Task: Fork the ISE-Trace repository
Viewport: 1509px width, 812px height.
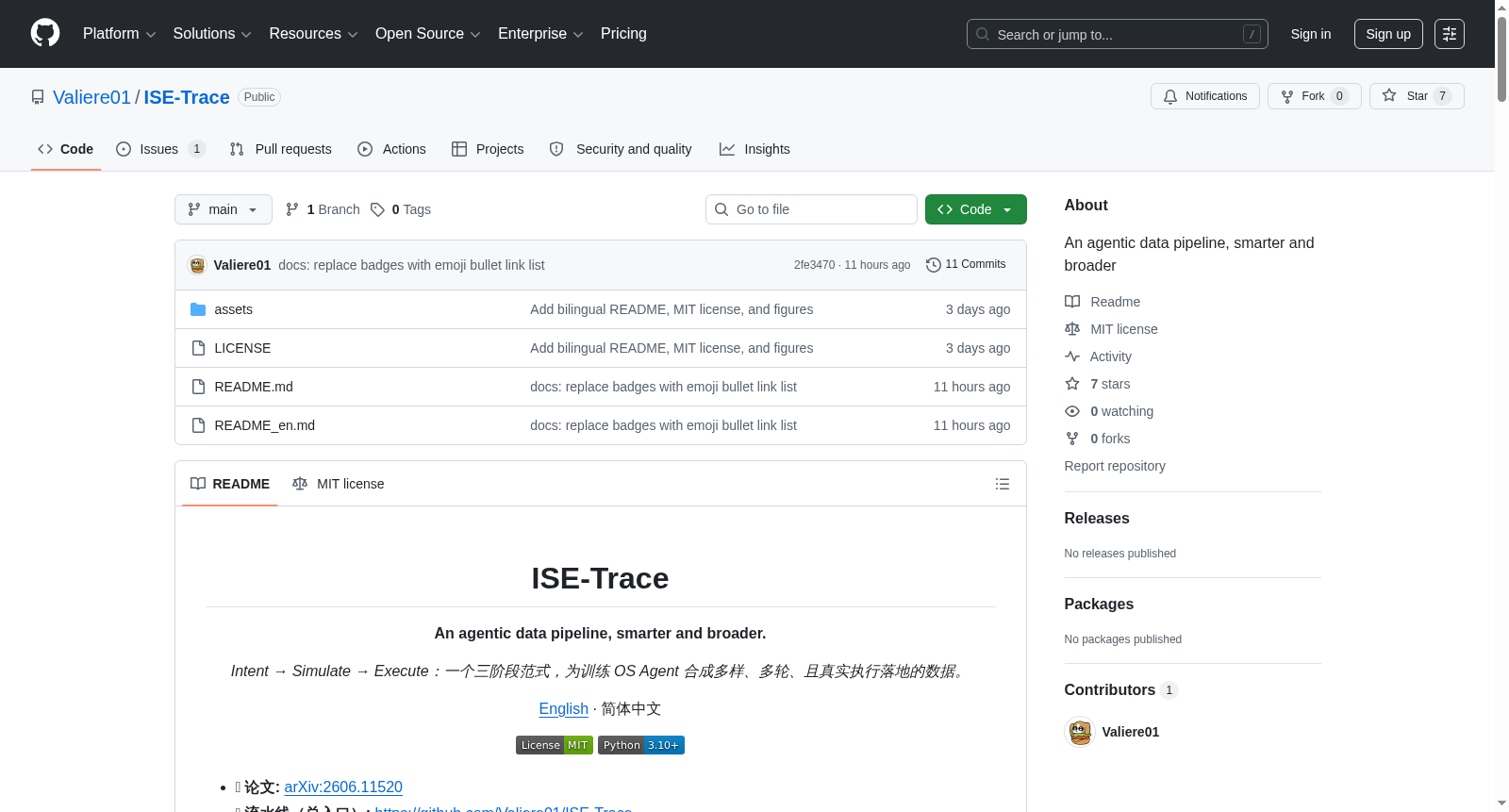Action: (x=1314, y=96)
